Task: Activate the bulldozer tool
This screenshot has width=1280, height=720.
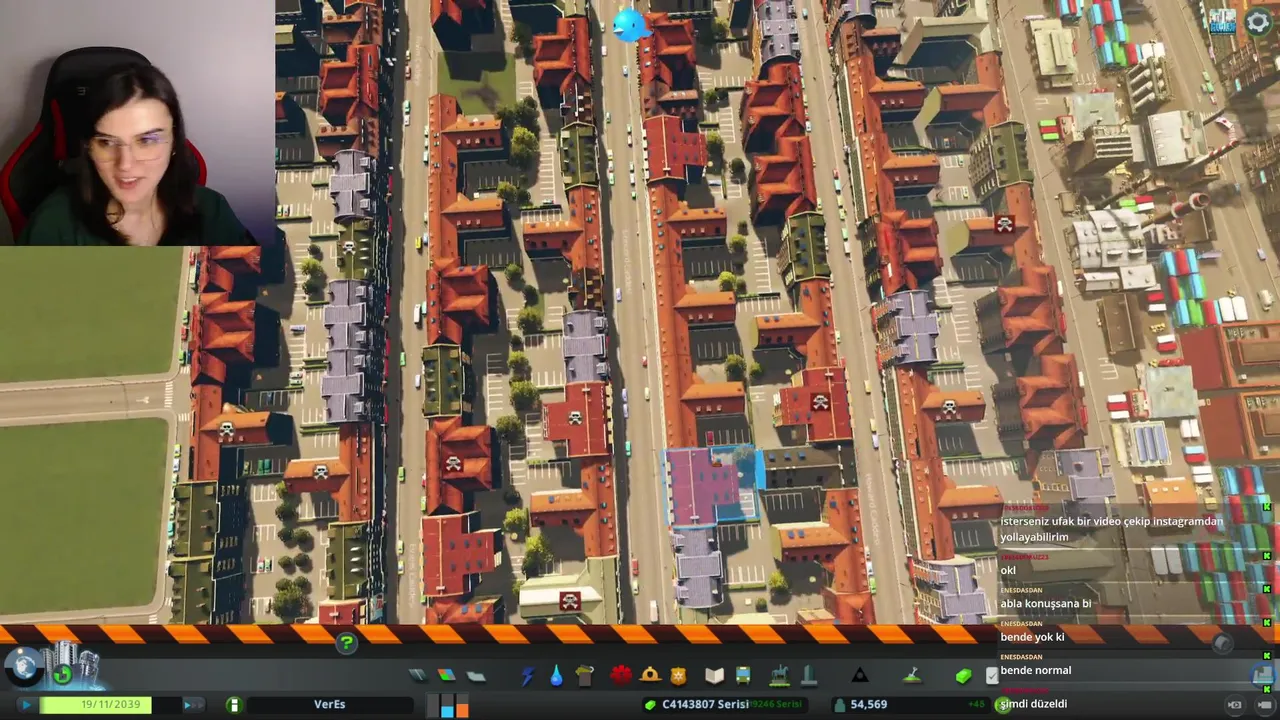Action: (1264, 675)
